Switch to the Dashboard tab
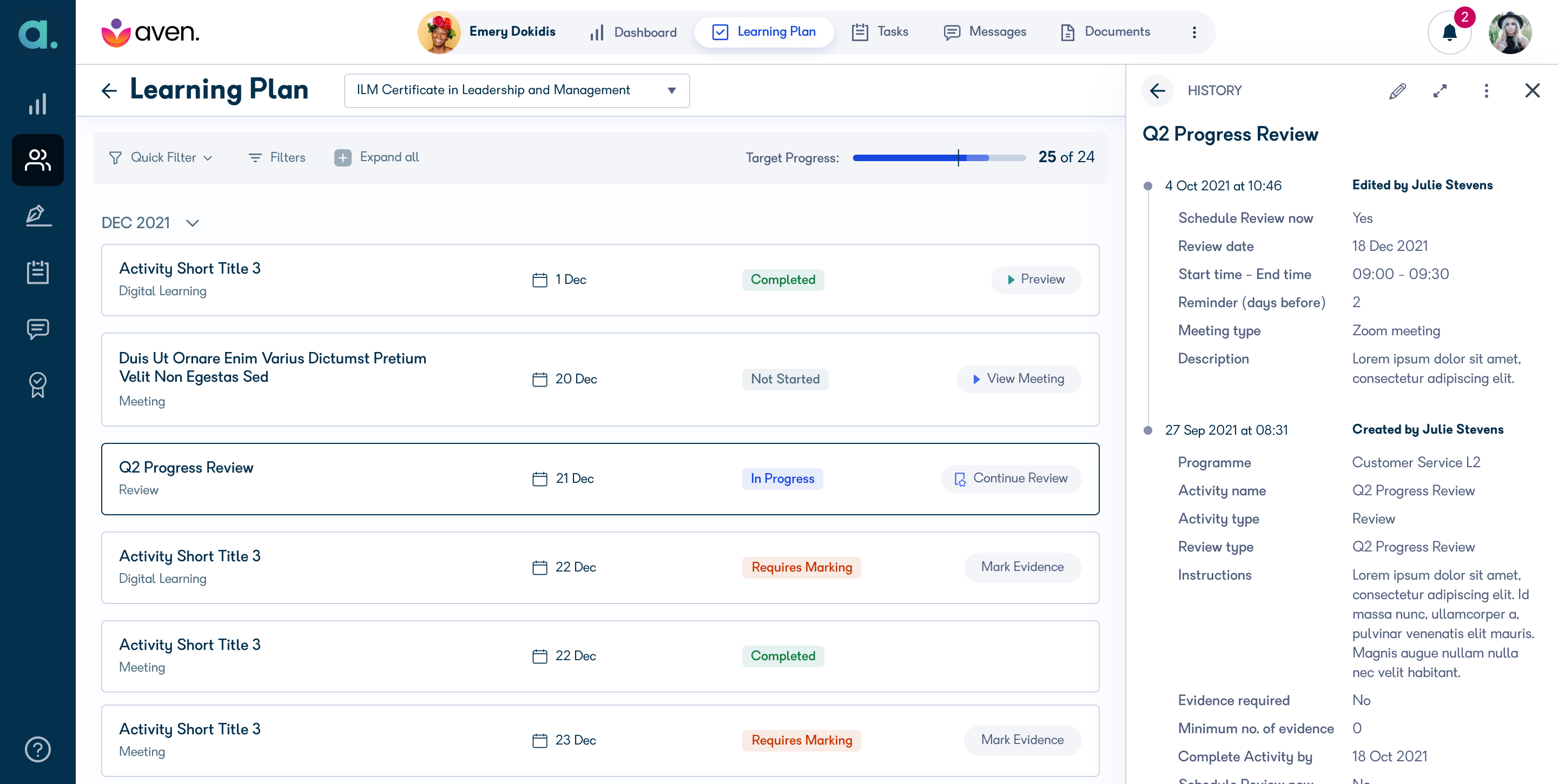This screenshot has height=784, width=1558. pyautogui.click(x=633, y=32)
